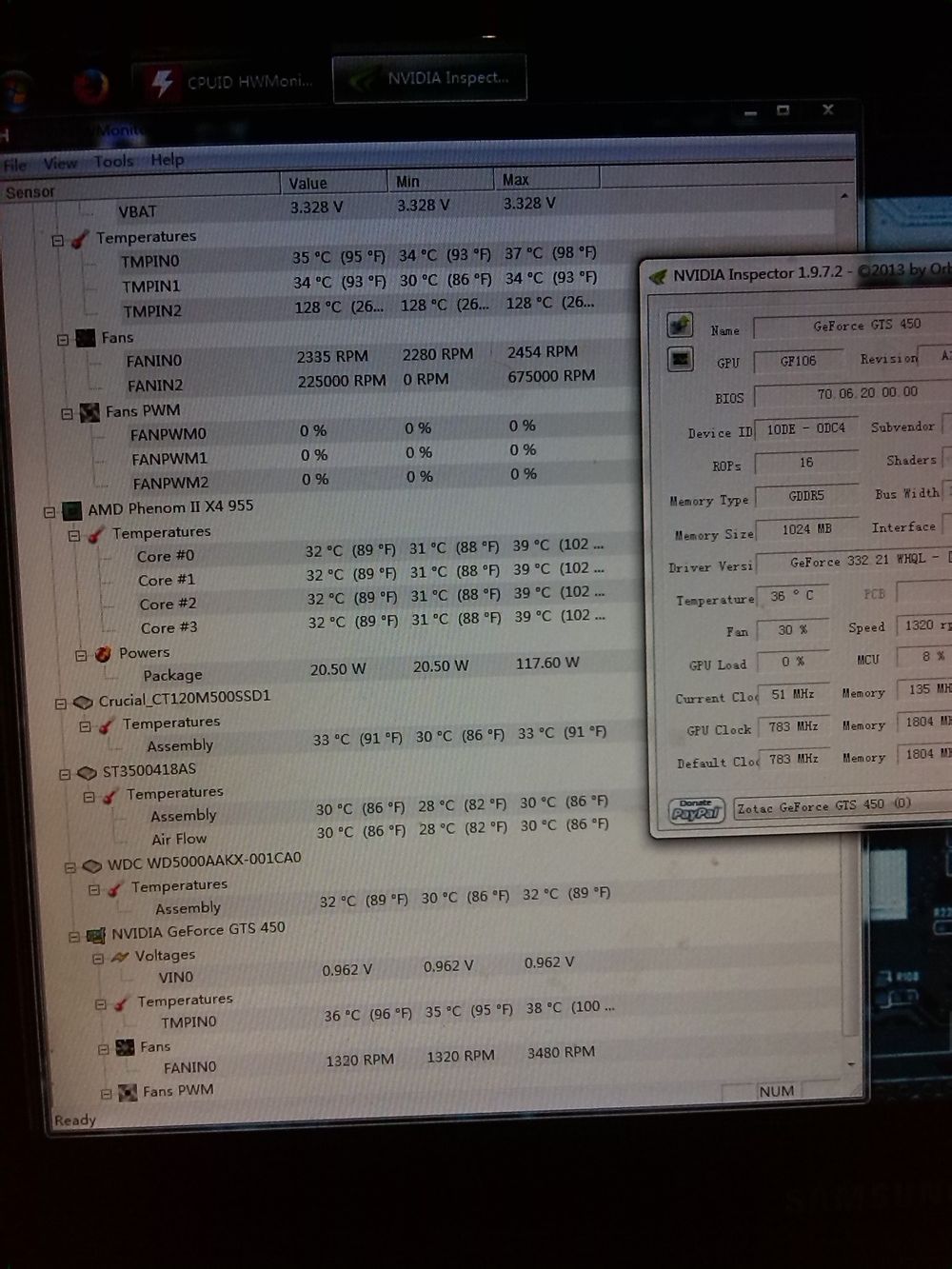Collapse the Phenom Temperatures node

pos(73,536)
